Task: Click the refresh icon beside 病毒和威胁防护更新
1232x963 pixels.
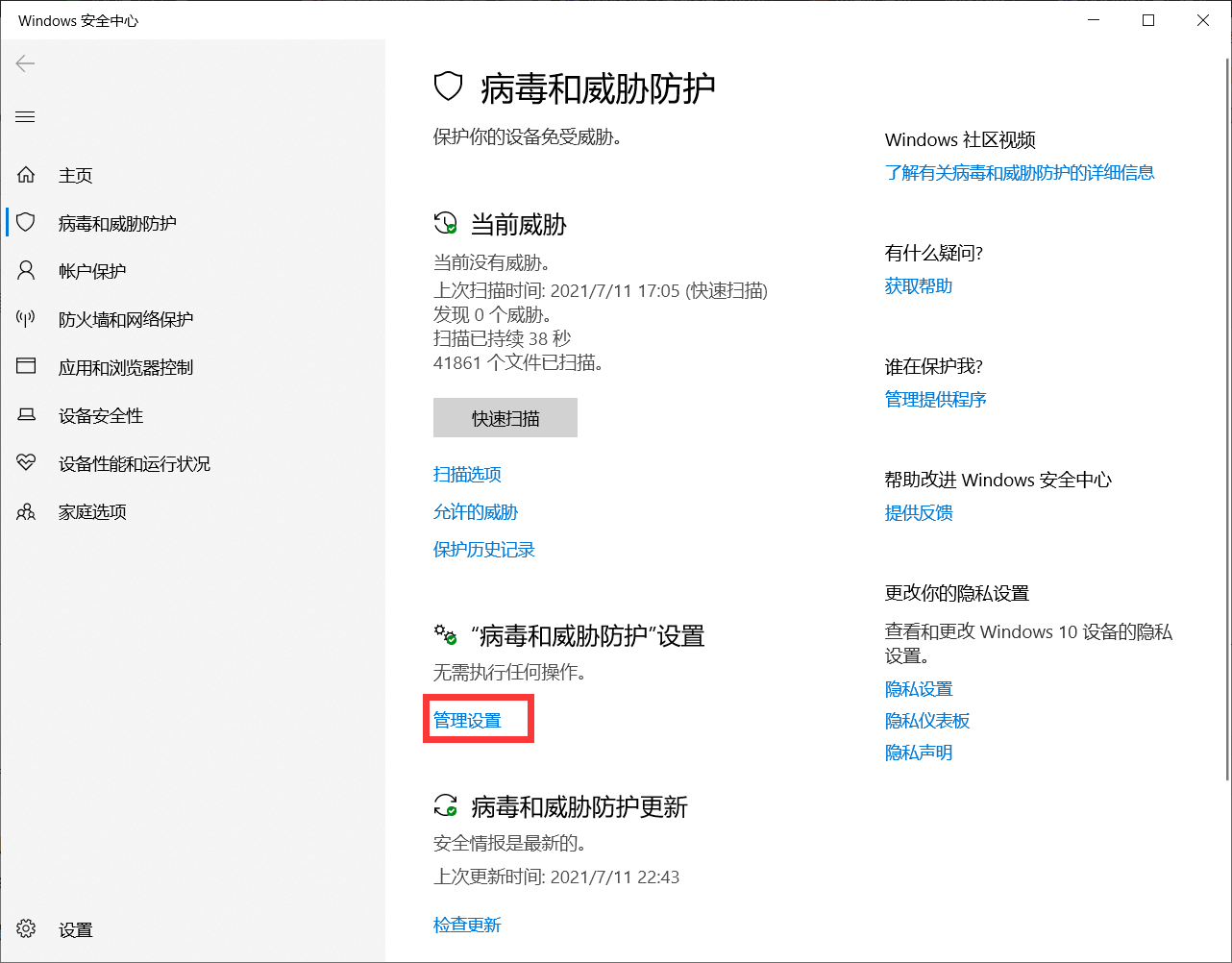Action: click(445, 805)
